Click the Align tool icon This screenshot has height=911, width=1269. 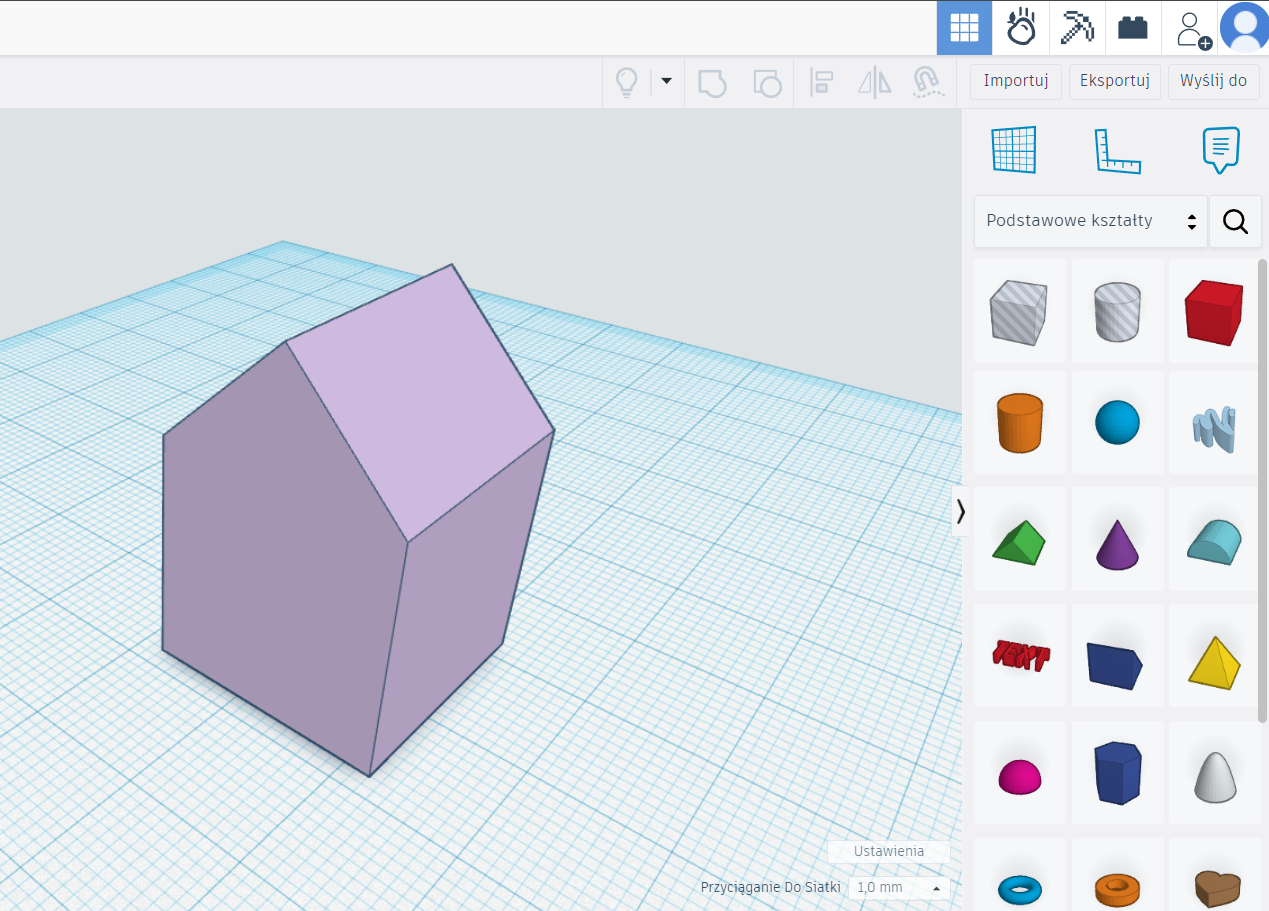[821, 82]
